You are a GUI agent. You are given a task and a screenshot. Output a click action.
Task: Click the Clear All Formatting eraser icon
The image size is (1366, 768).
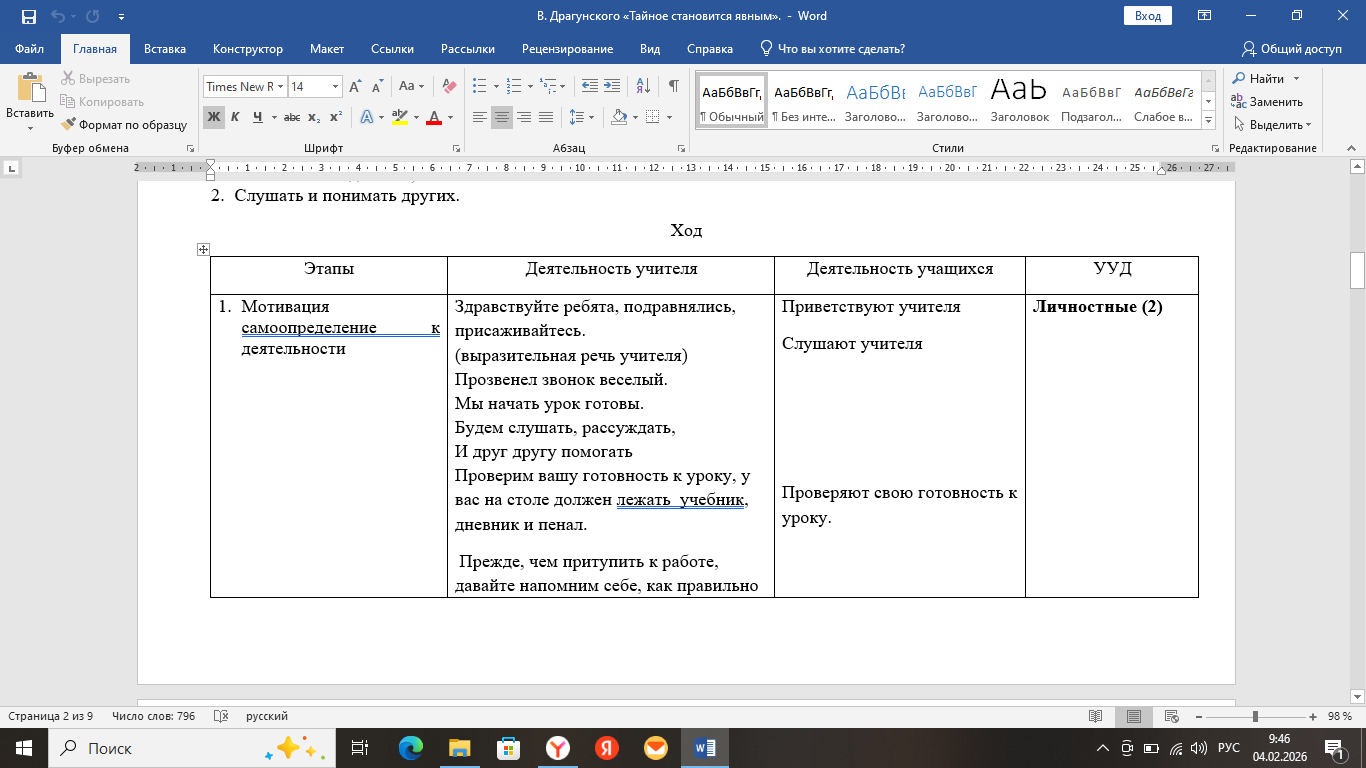[x=448, y=87]
